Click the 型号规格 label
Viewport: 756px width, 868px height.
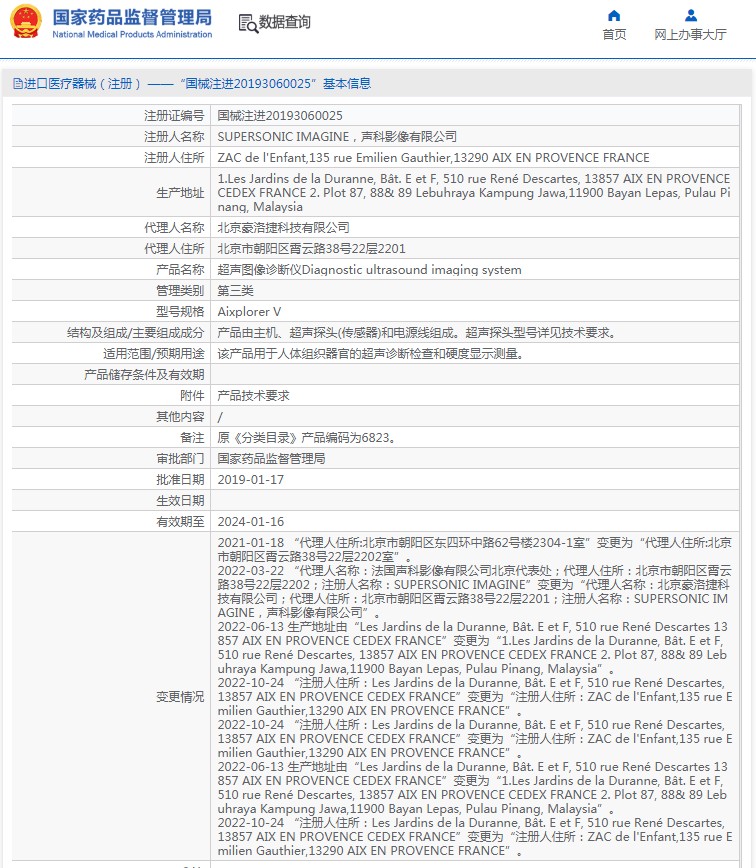pyautogui.click(x=180, y=312)
